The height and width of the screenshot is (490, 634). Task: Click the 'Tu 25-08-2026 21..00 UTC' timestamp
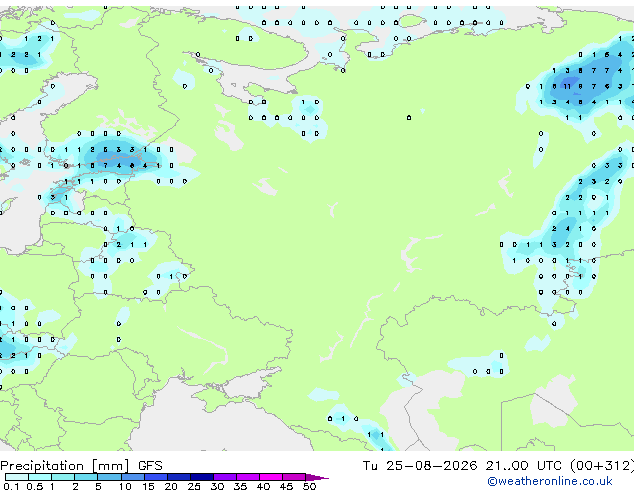(x=463, y=465)
